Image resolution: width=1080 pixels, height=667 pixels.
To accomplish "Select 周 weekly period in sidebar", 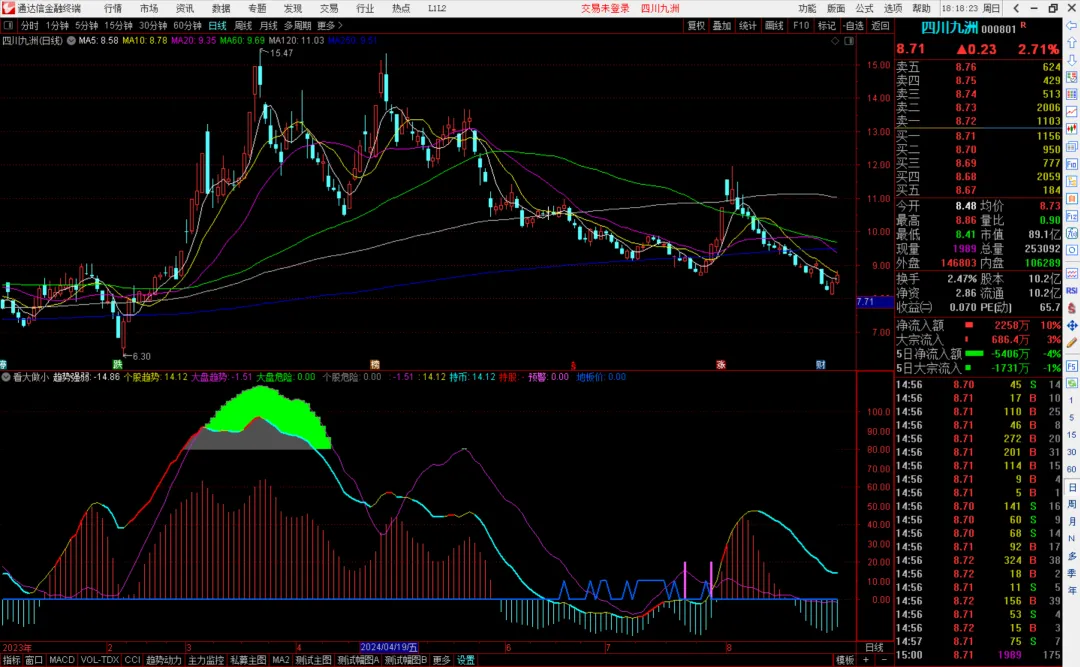I will pos(1072,504).
